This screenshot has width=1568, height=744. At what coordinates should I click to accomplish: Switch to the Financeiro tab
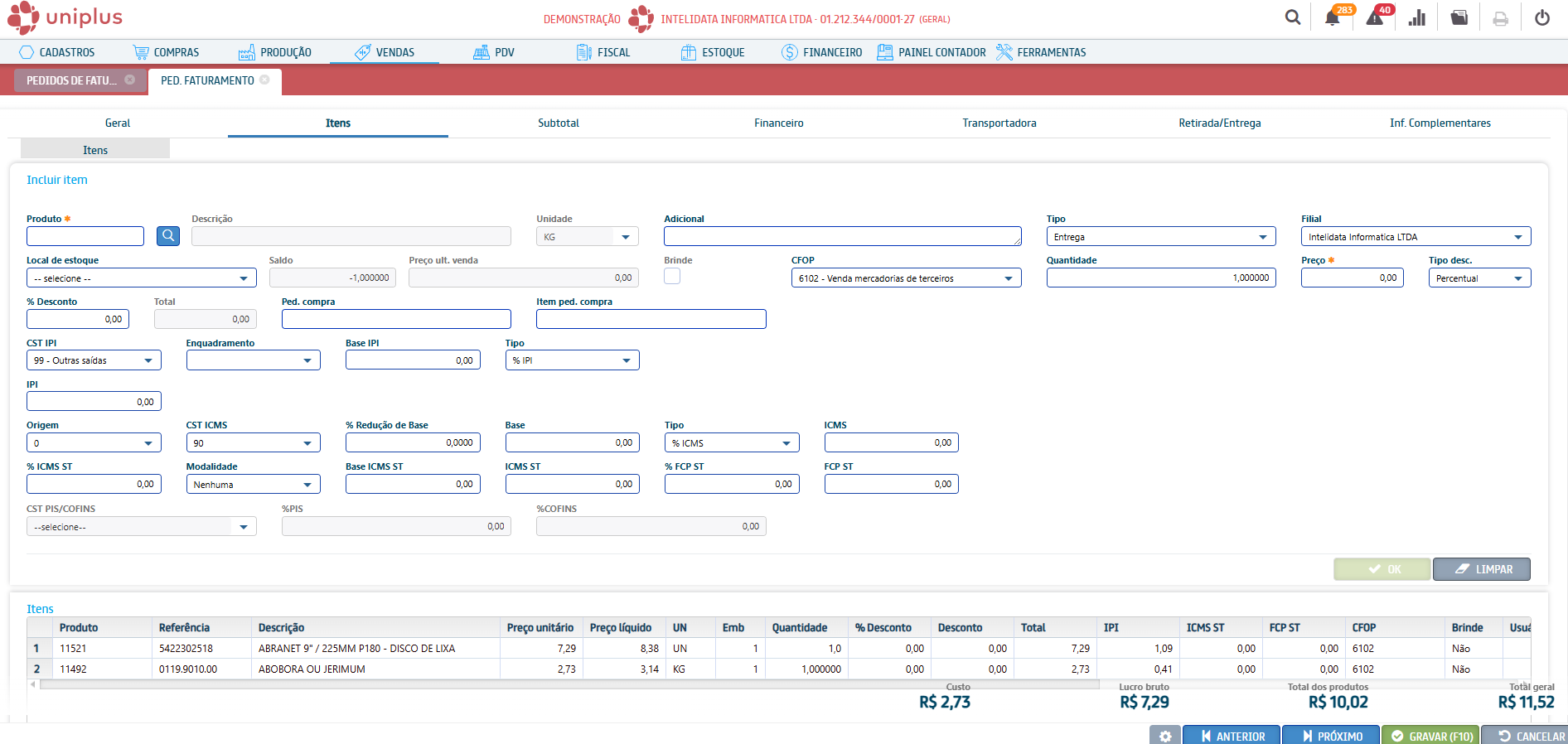(x=778, y=123)
